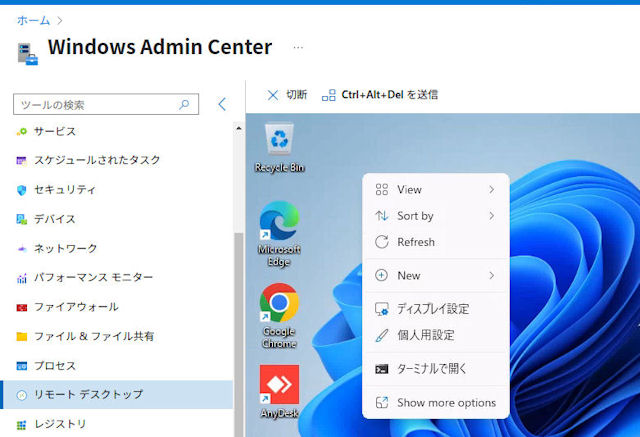Screen dimensions: 640x437
Task: Open the New menu entry
Action: click(x=436, y=275)
